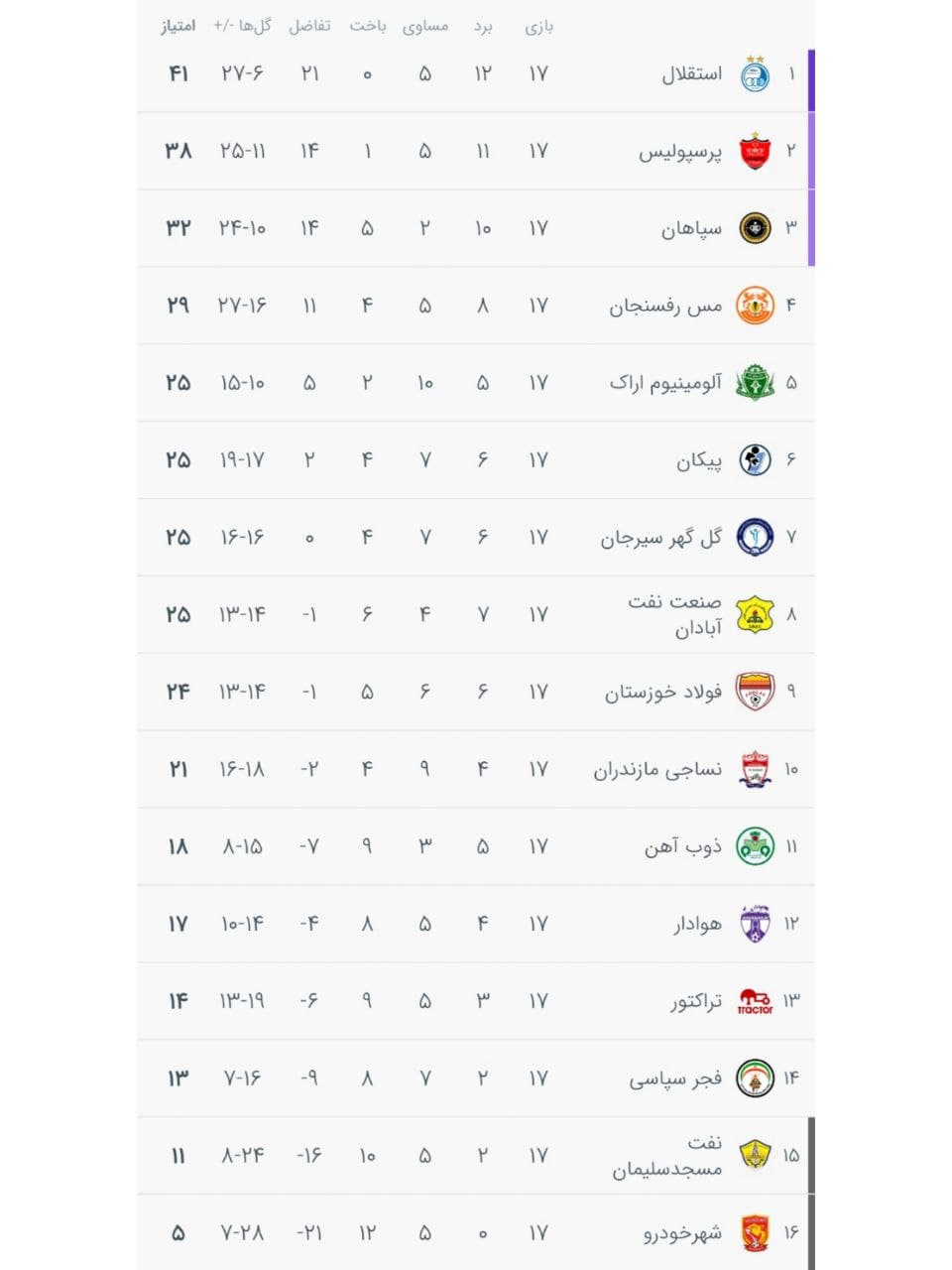
Task: Click the Zob Ahan green logo
Action: (x=756, y=846)
